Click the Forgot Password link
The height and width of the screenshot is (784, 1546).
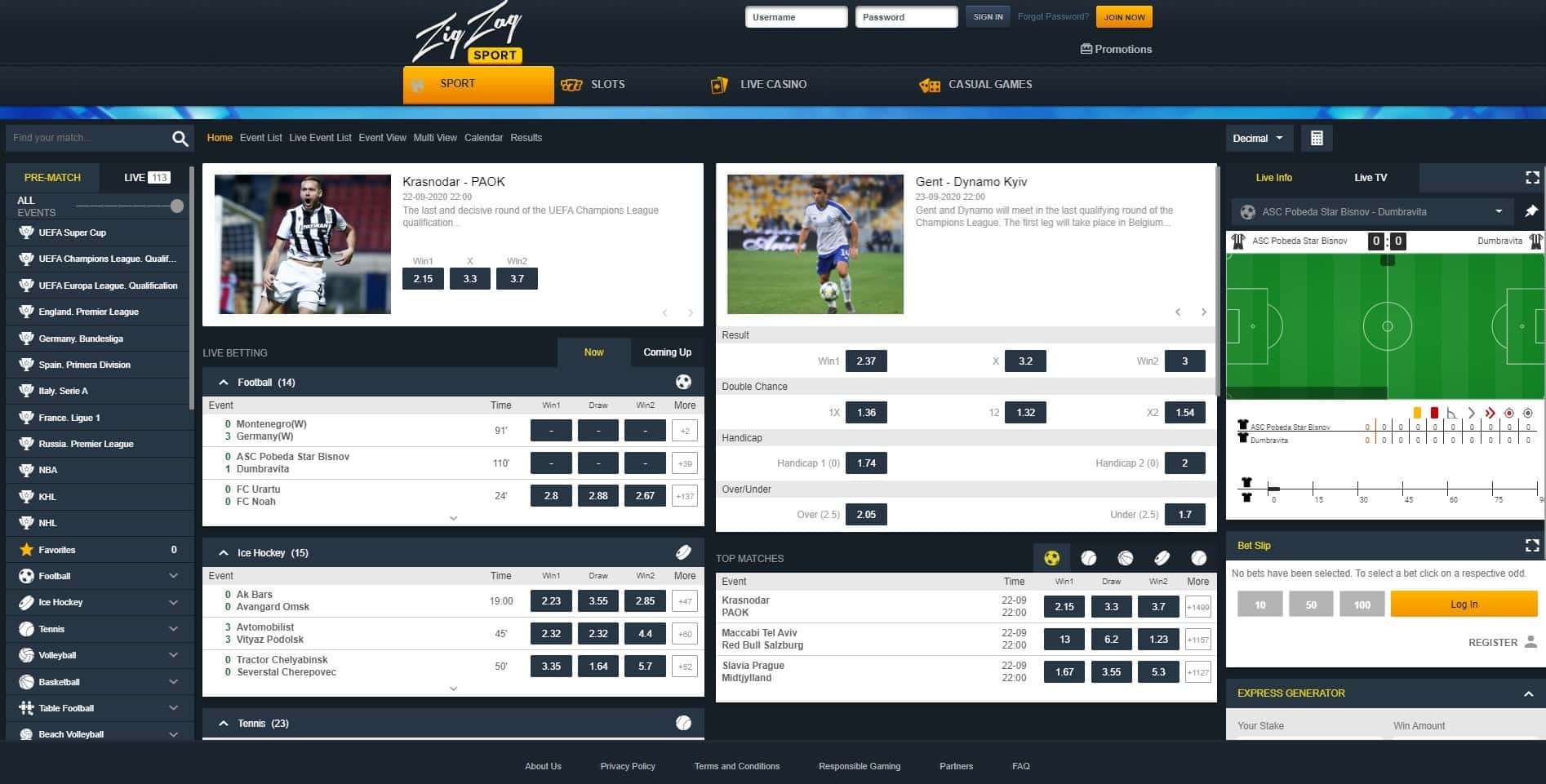tap(1053, 16)
